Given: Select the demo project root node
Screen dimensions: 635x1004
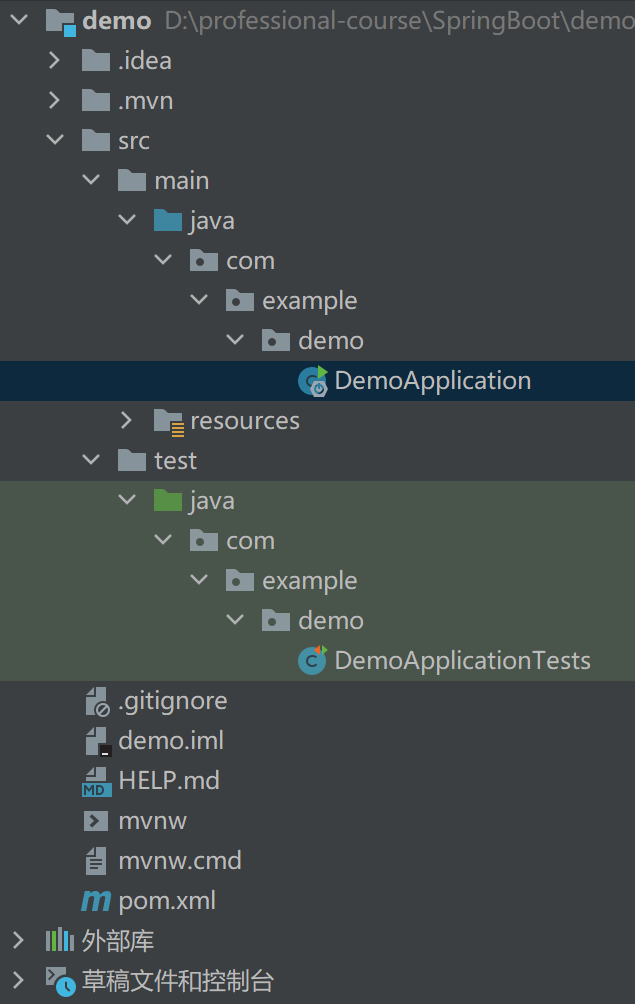Looking at the screenshot, I should 117,21.
